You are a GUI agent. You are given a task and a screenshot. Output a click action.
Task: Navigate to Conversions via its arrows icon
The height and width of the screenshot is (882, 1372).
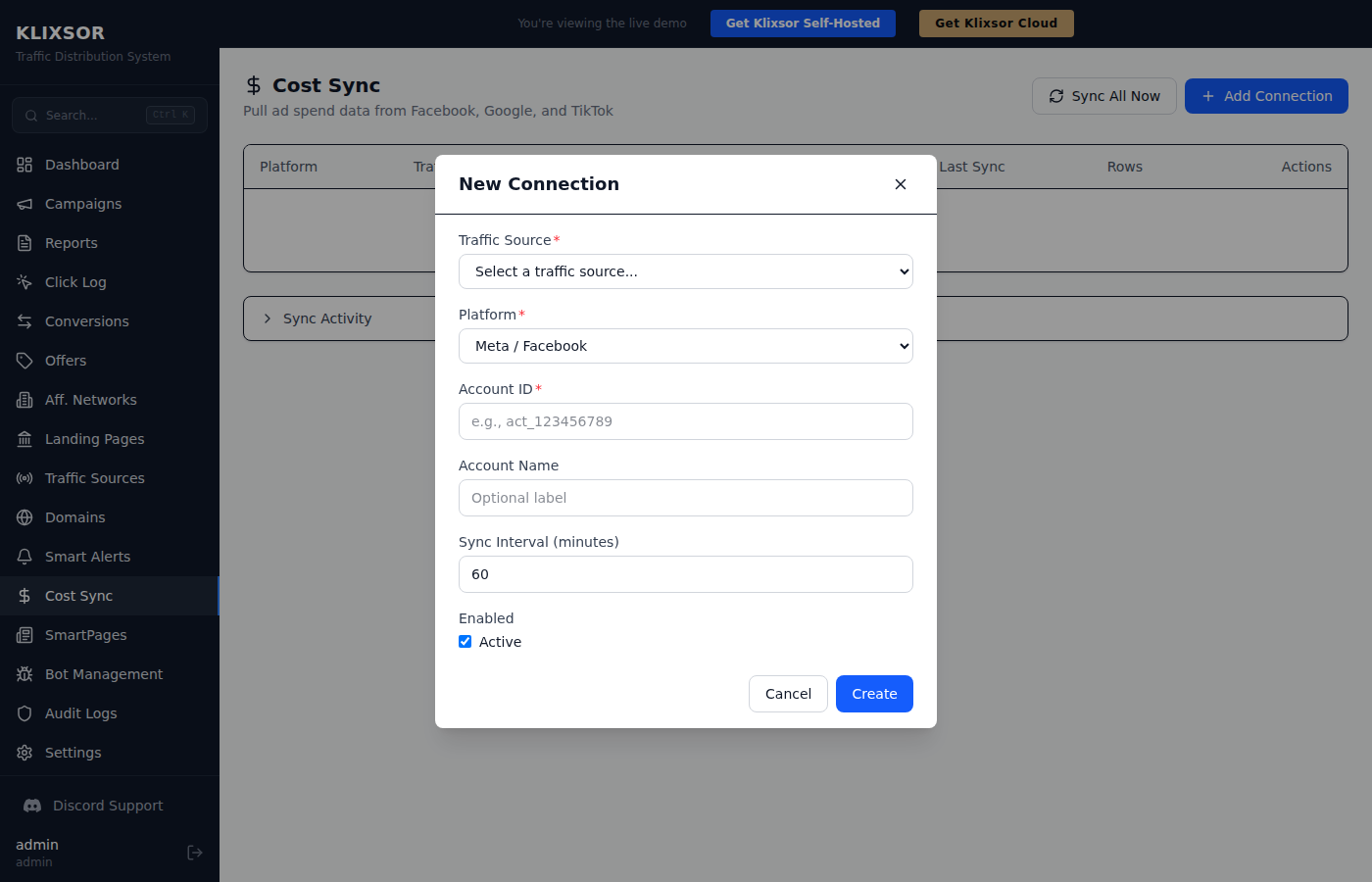(24, 321)
